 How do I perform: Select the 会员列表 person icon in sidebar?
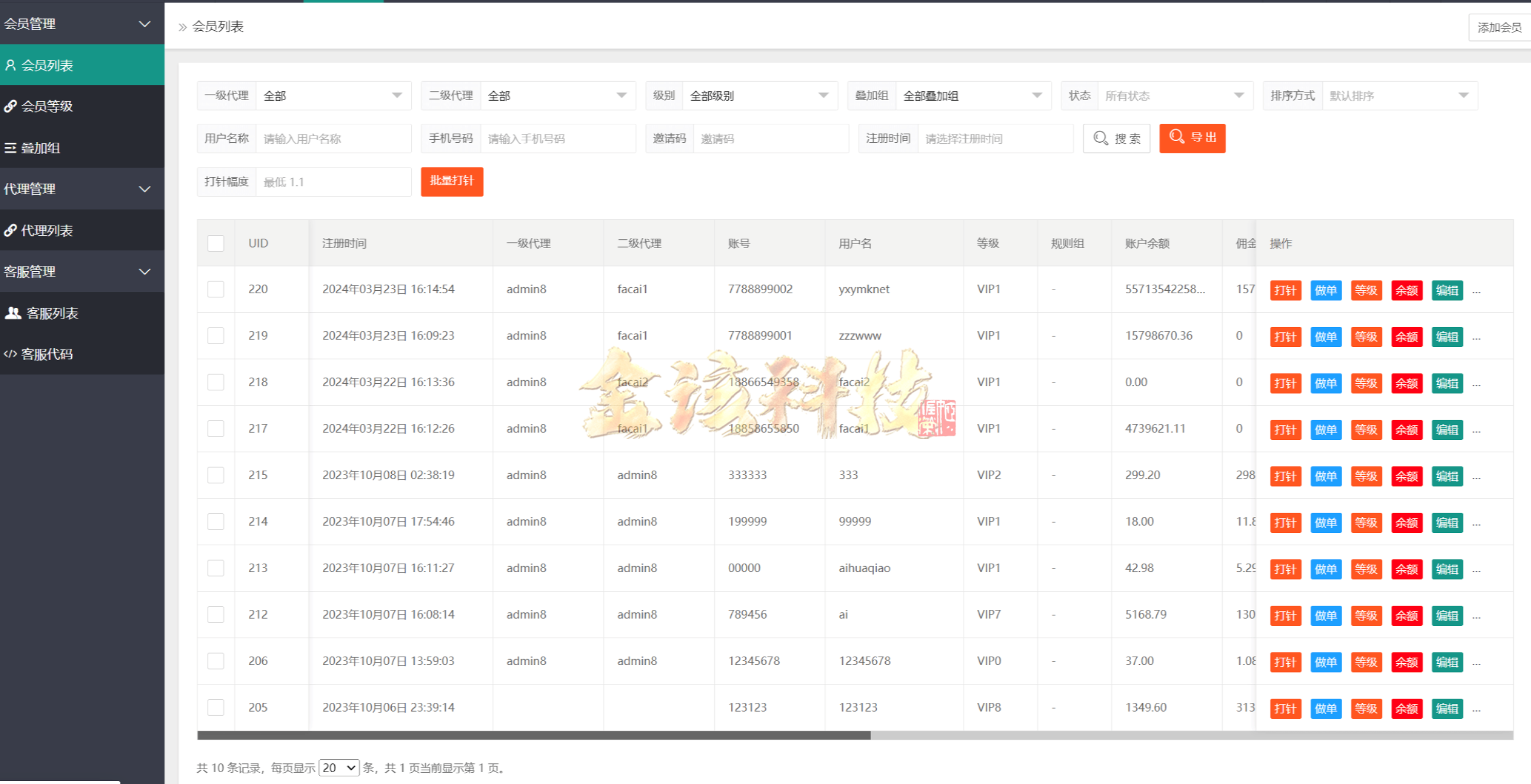point(11,65)
